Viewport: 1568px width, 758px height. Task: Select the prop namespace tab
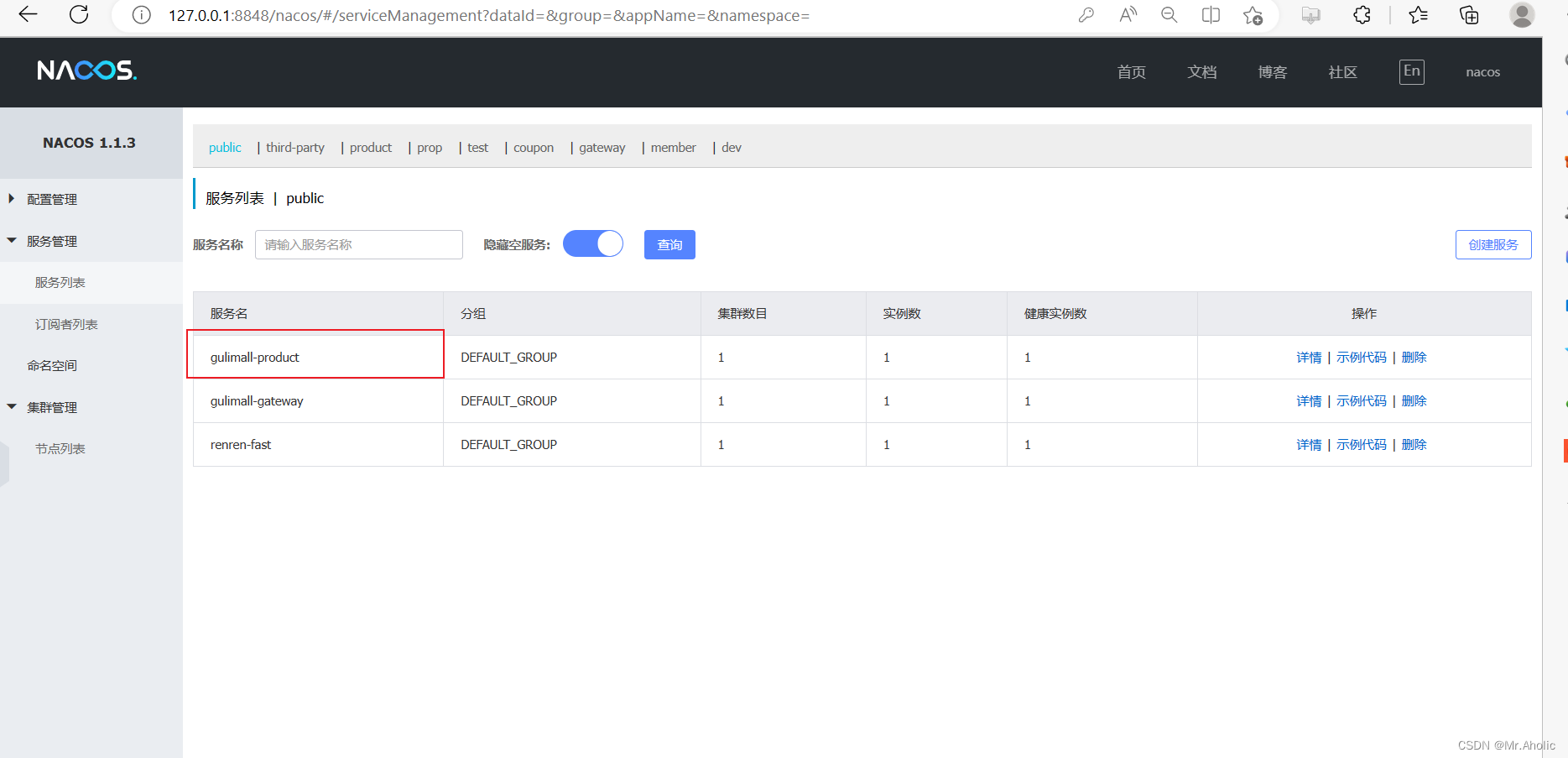click(430, 148)
